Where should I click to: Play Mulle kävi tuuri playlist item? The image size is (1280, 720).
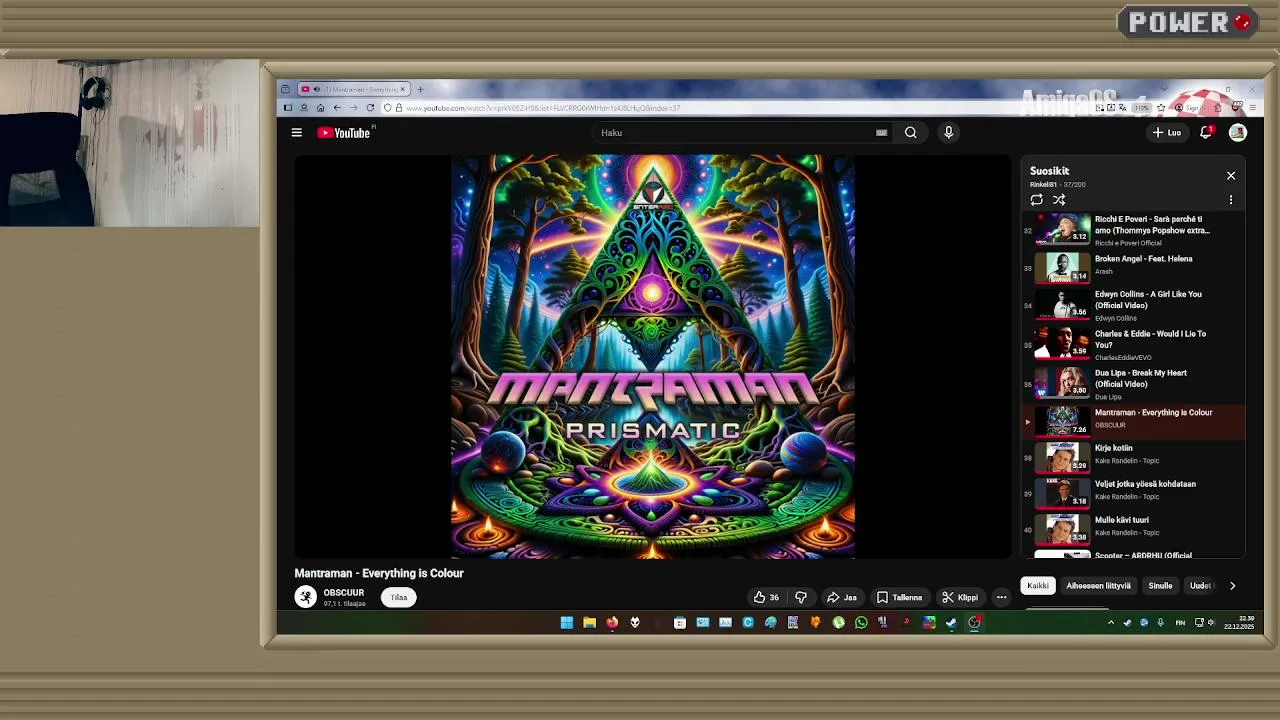[1134, 528]
